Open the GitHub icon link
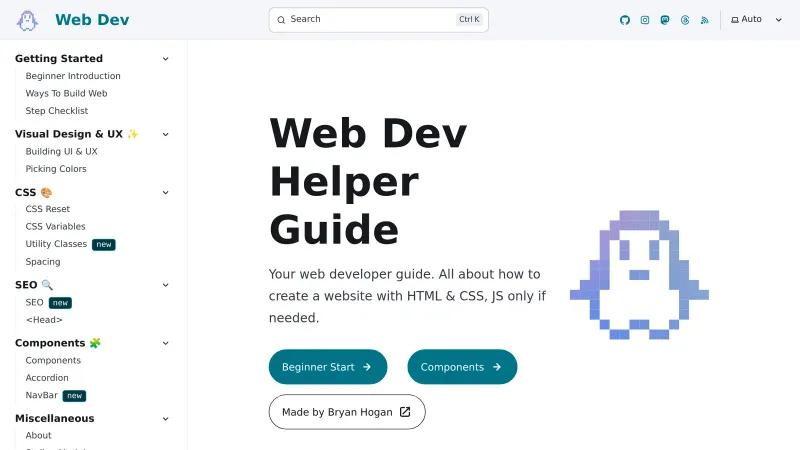This screenshot has height=450, width=800. pos(625,20)
